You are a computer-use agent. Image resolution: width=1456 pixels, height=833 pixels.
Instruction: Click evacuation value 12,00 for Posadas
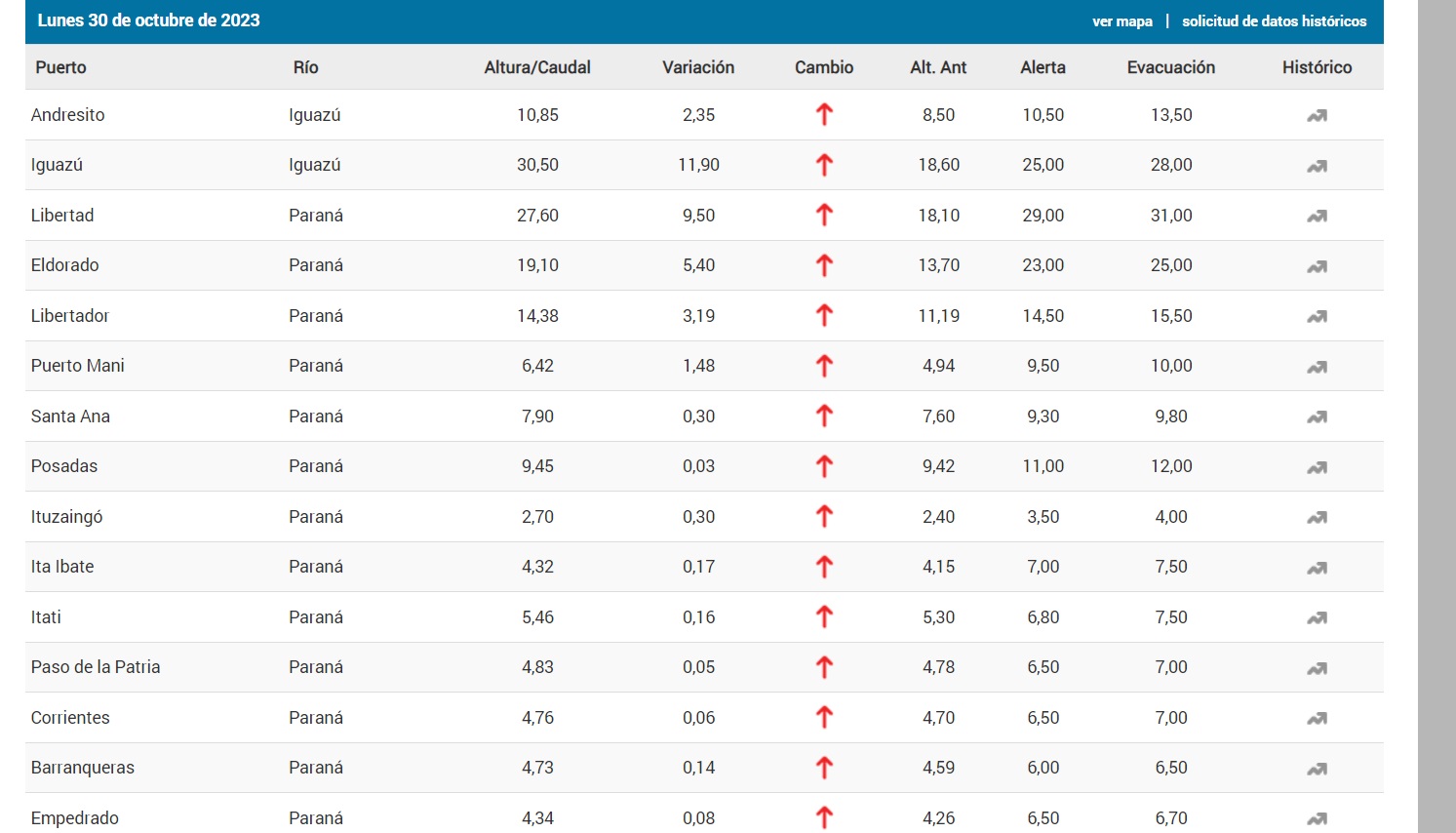tap(1171, 466)
